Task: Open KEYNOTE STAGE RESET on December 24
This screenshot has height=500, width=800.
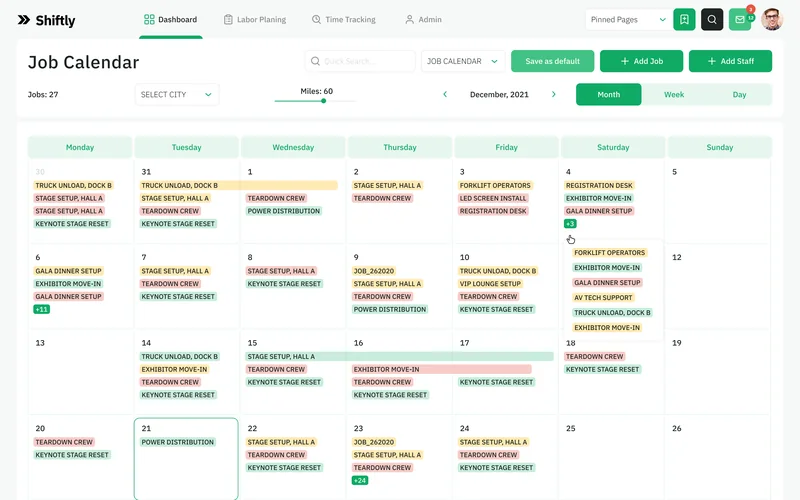Action: (x=496, y=467)
